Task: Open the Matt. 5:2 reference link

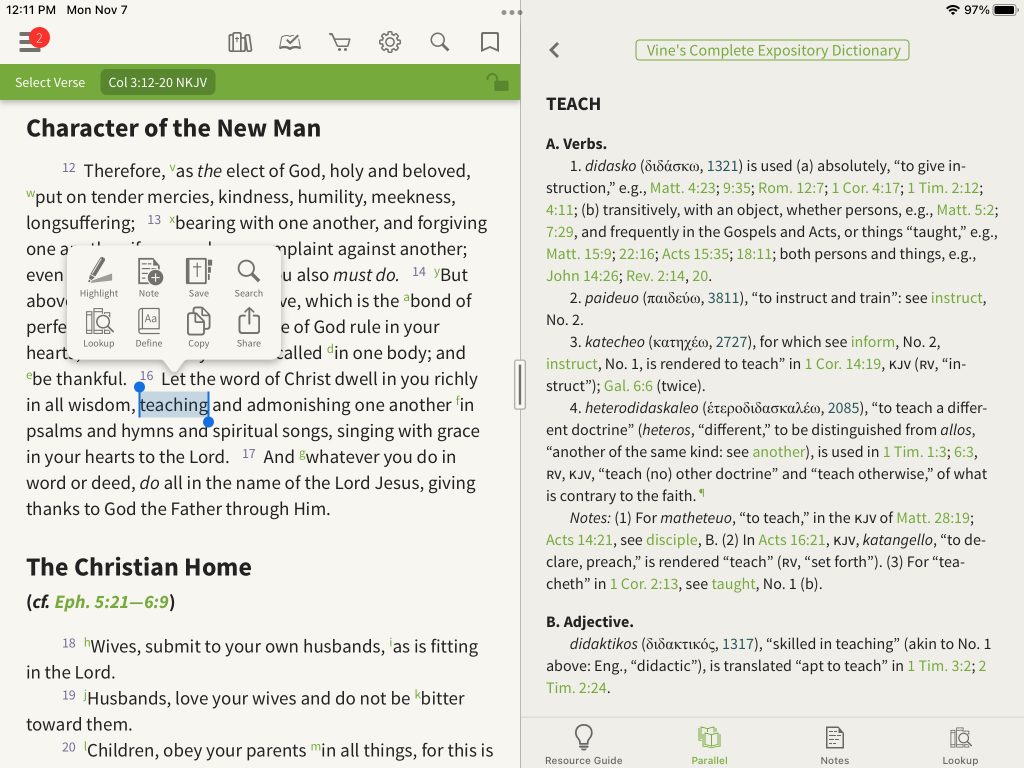Action: pos(965,210)
